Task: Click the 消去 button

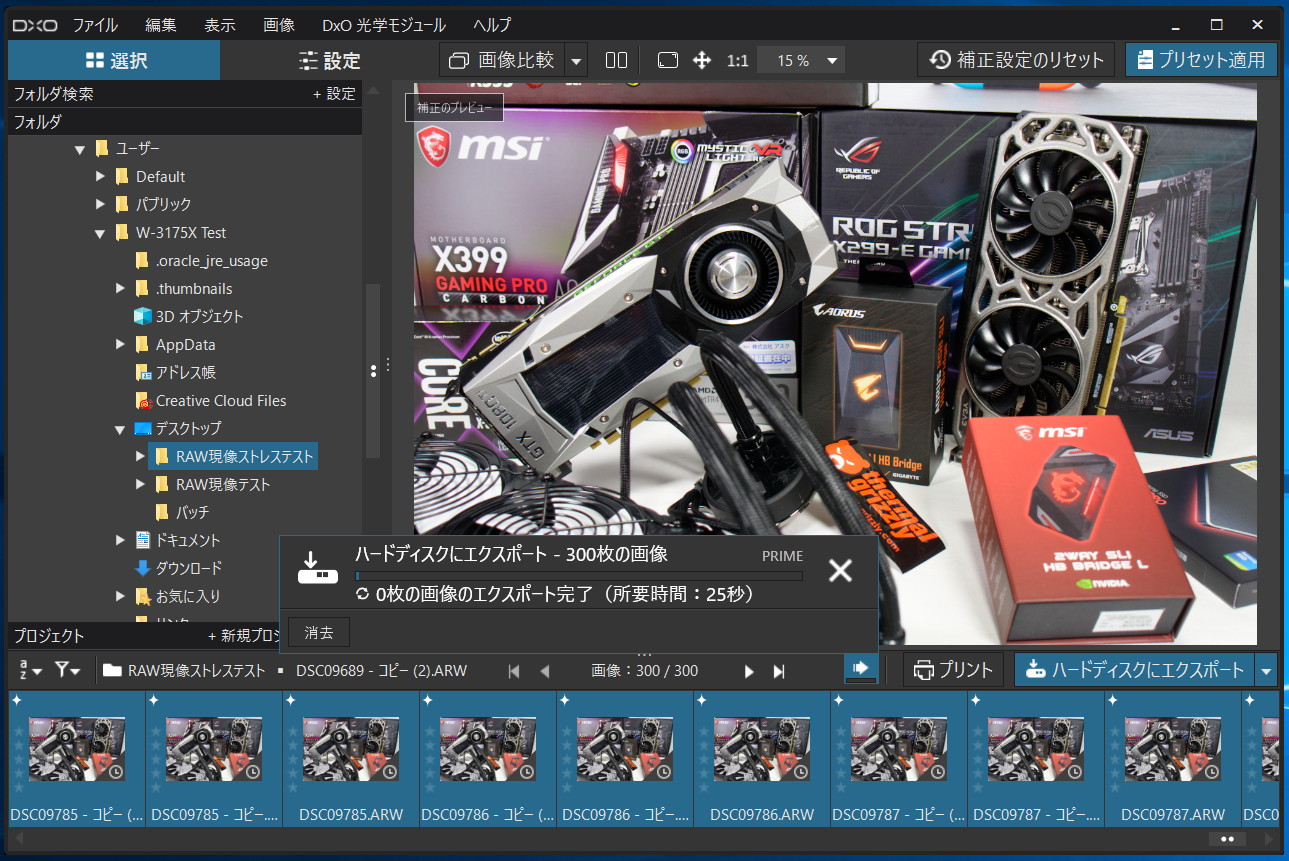Action: coord(319,632)
